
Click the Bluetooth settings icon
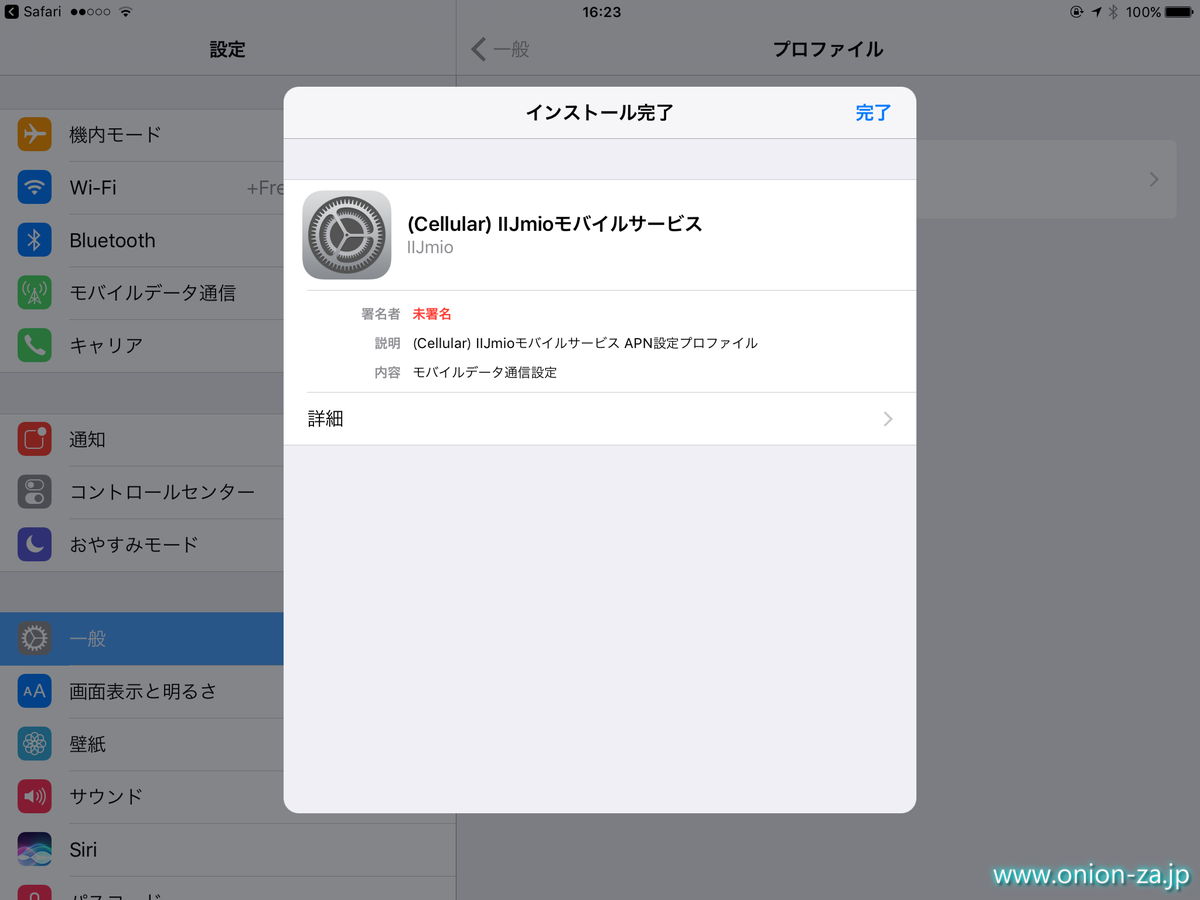click(34, 240)
